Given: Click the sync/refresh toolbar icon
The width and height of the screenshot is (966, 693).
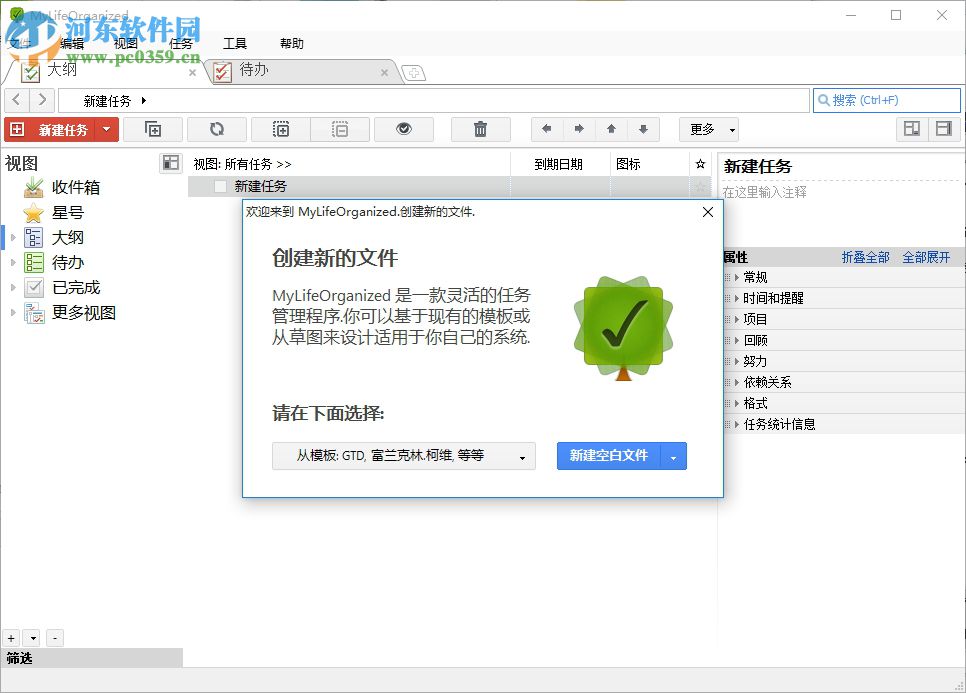Looking at the screenshot, I should pyautogui.click(x=216, y=128).
